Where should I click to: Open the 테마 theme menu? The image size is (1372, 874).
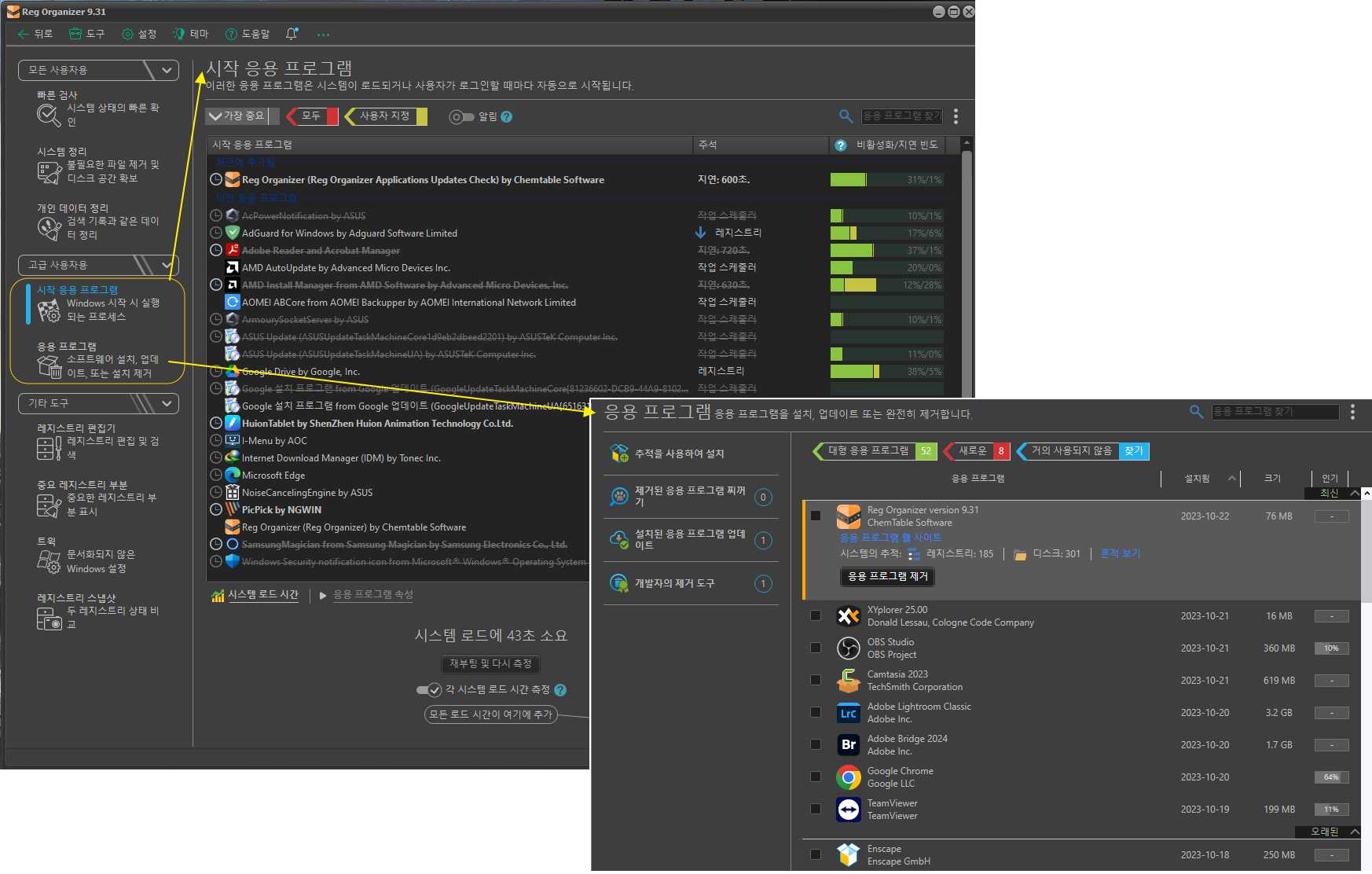point(191,34)
